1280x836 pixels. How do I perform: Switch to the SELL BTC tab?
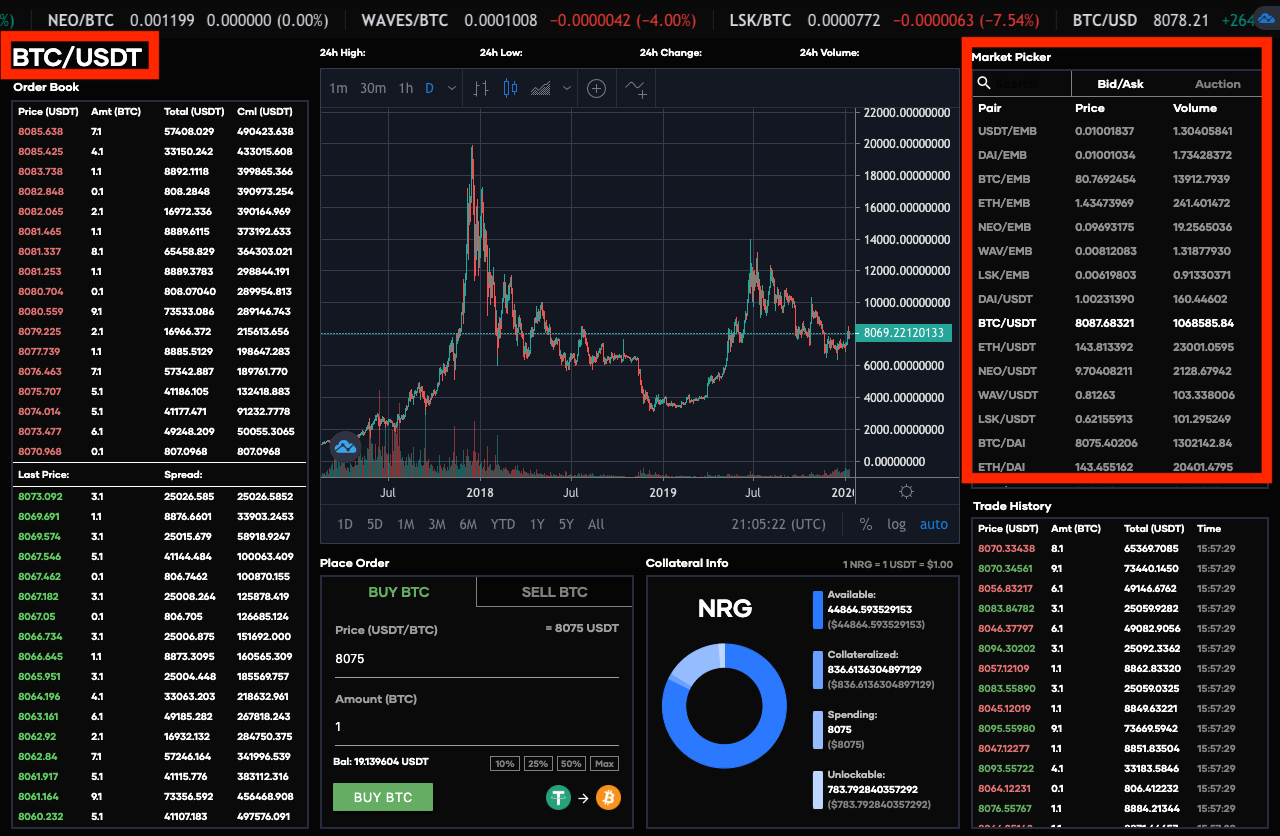click(x=554, y=592)
